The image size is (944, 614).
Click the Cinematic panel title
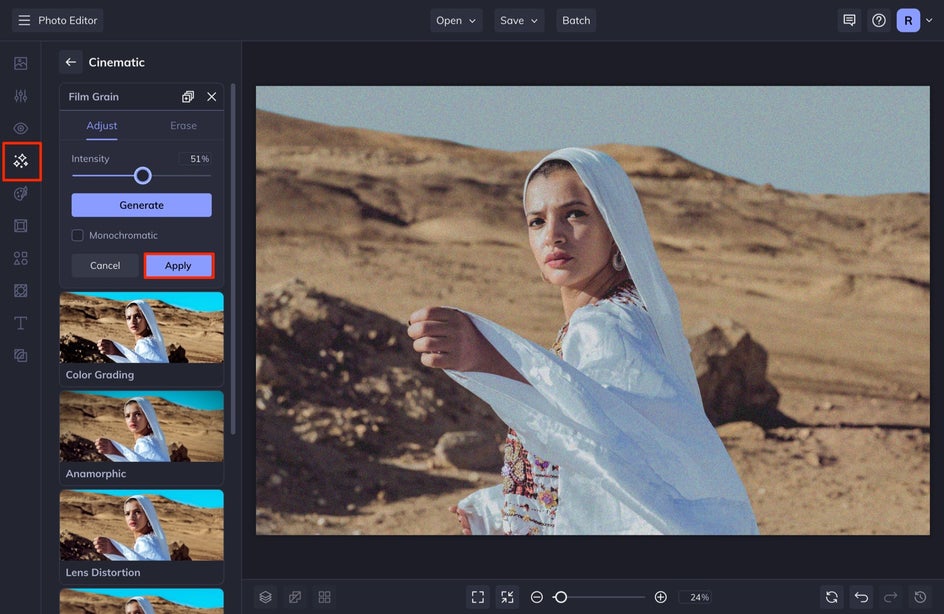click(116, 62)
